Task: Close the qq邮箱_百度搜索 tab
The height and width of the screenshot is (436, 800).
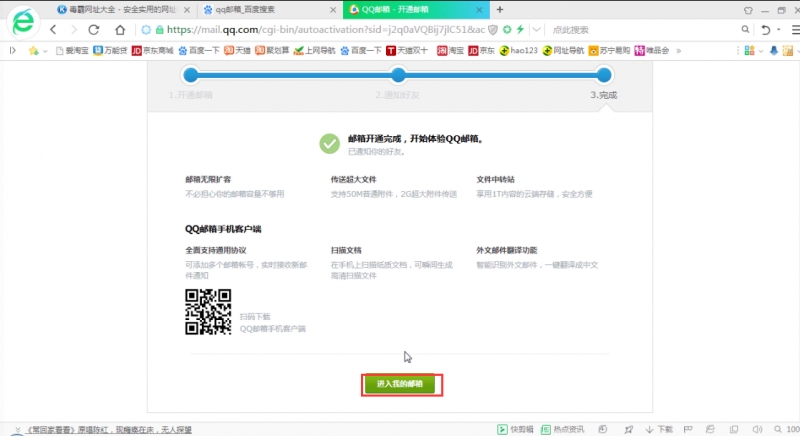Action: tap(333, 10)
